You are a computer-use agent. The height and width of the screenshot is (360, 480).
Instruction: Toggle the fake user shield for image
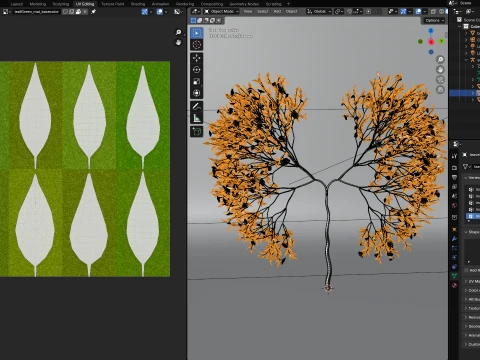point(65,12)
